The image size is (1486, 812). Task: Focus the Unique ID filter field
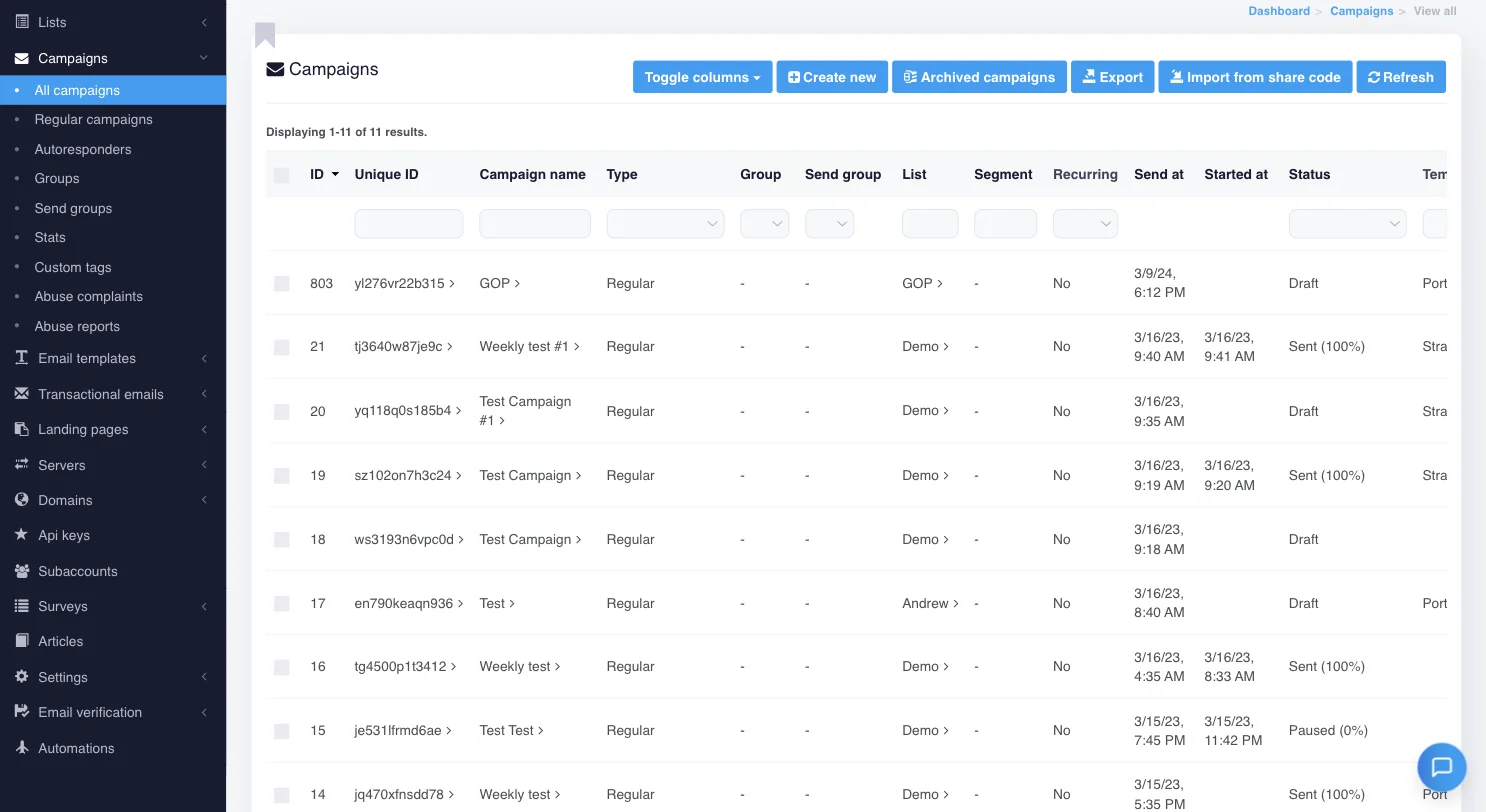click(x=409, y=224)
